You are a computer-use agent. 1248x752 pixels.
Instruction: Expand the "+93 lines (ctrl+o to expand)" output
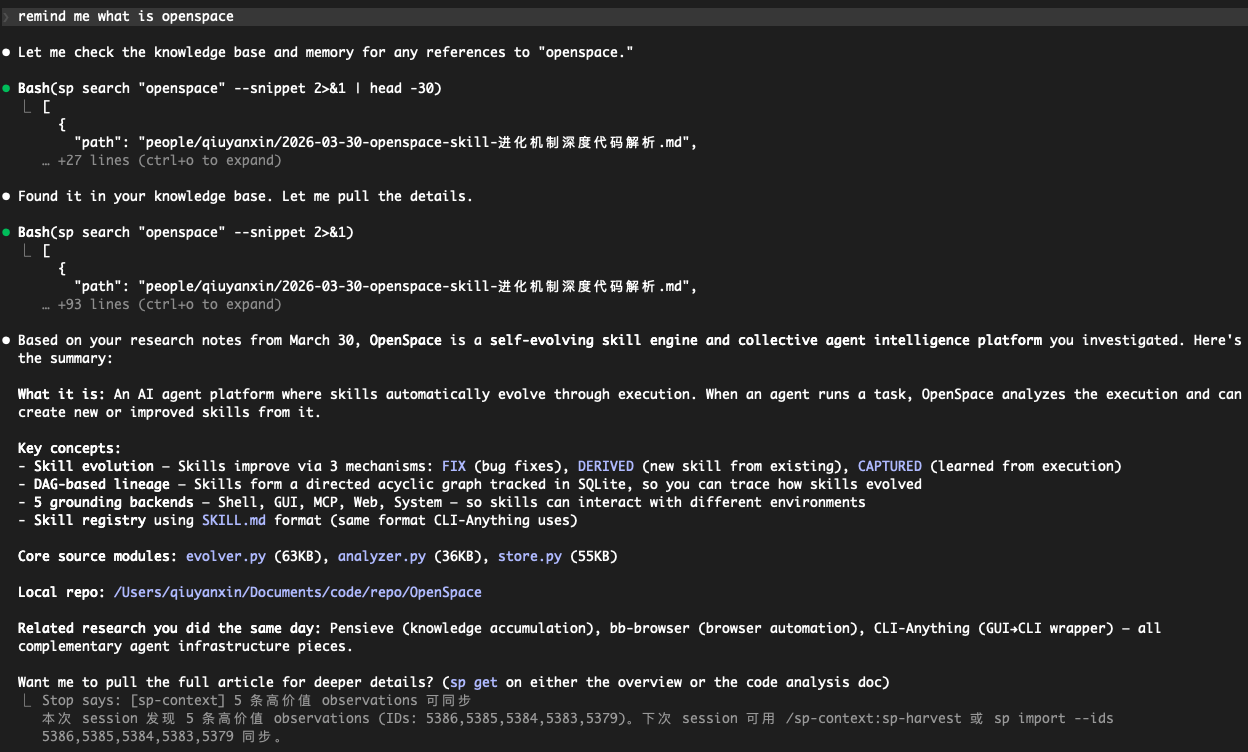pos(161,304)
